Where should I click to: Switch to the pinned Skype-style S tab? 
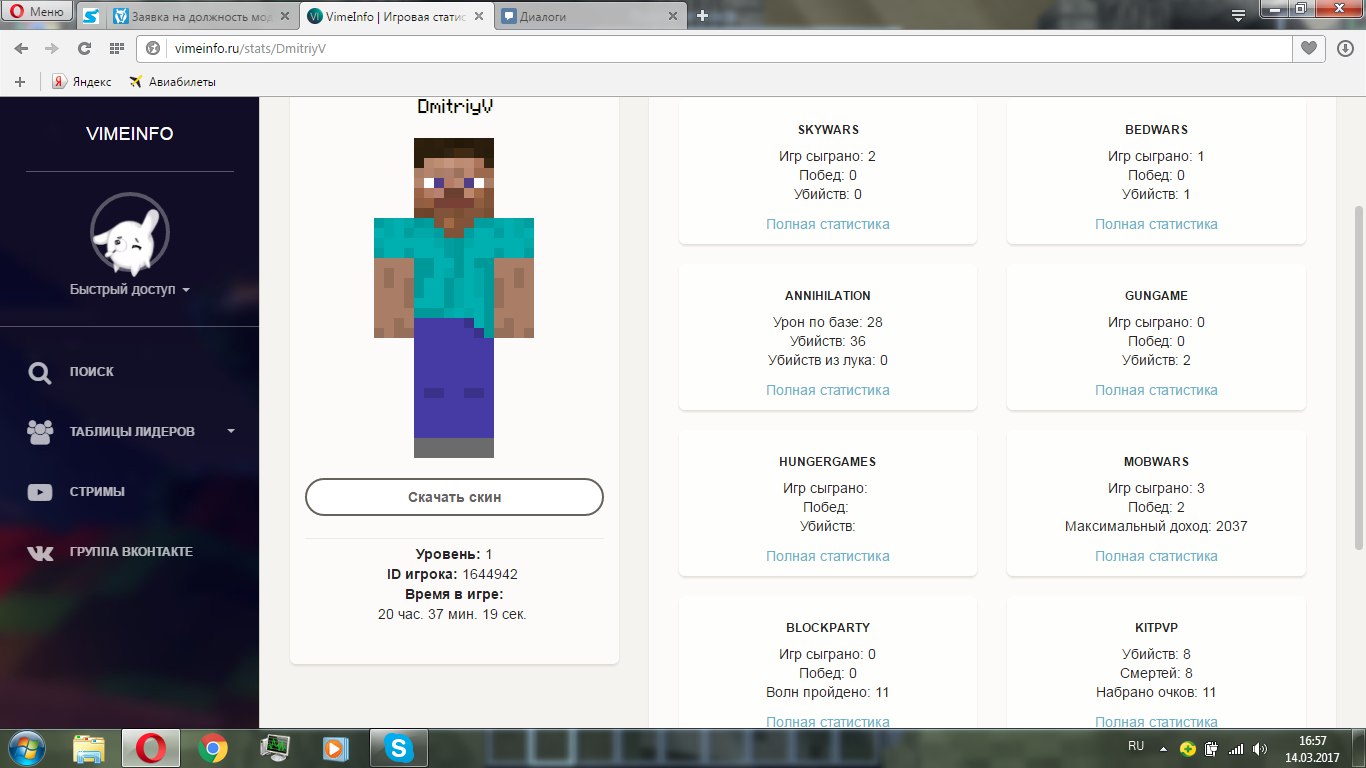point(91,16)
